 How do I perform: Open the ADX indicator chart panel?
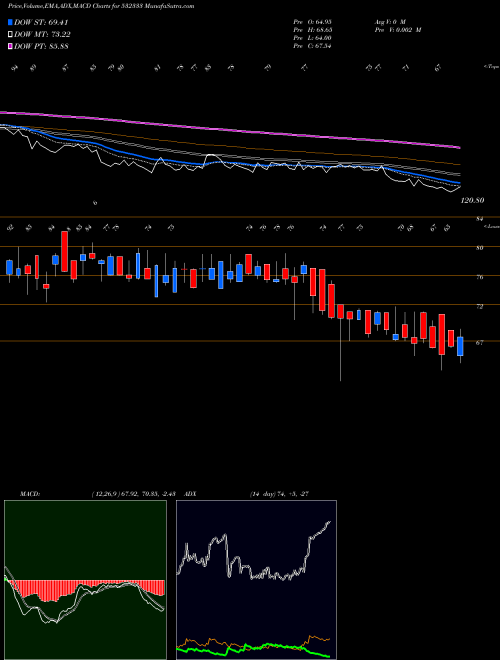tap(256, 580)
